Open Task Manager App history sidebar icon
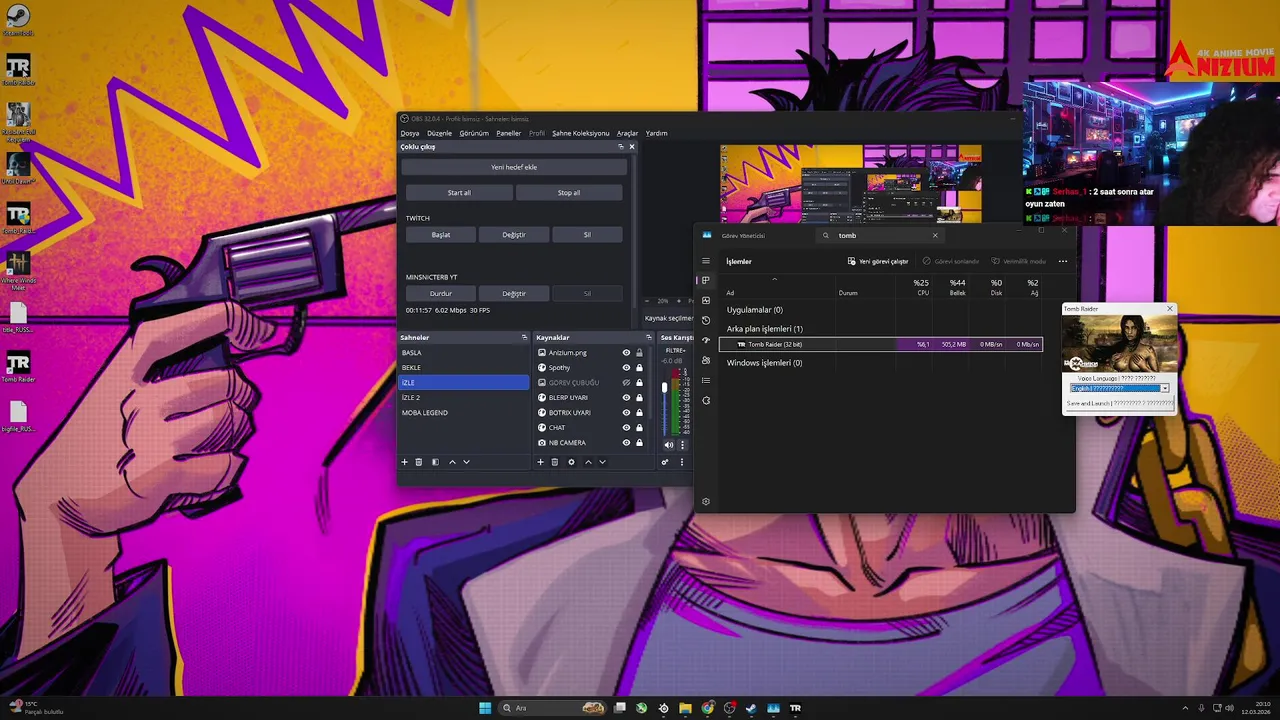1280x720 pixels. 706,320
